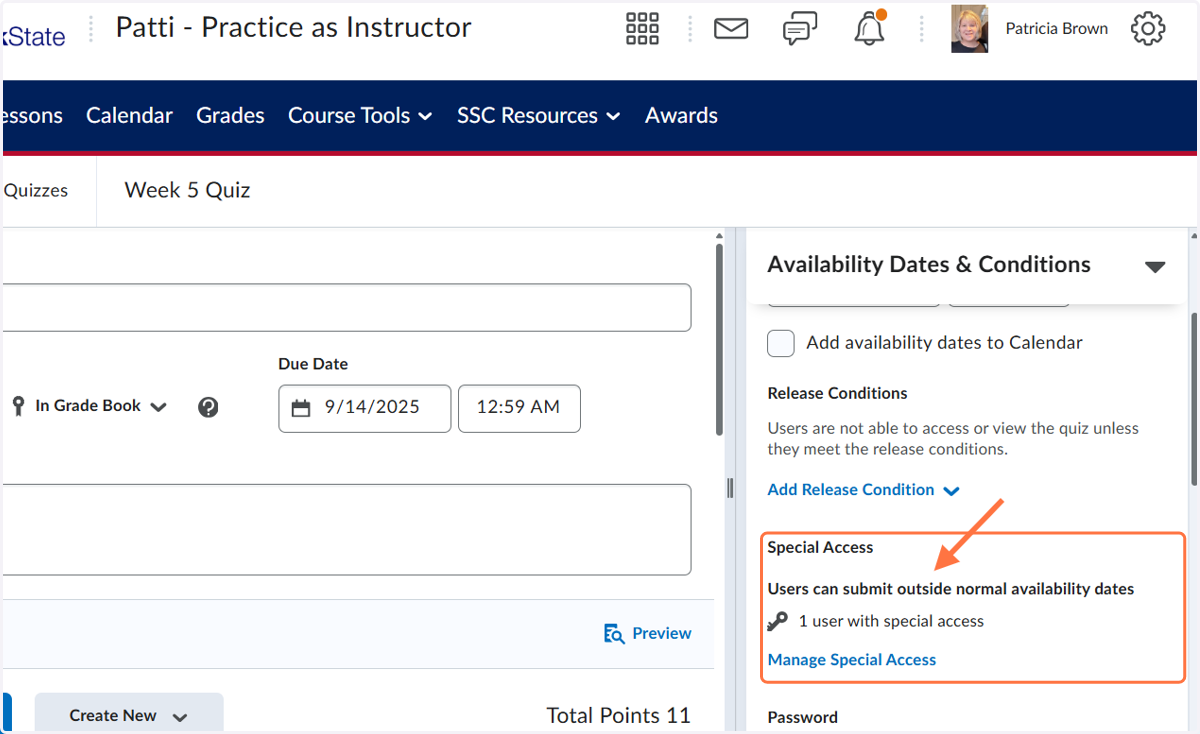Click the due date 9/14/2025 field

pyautogui.click(x=365, y=408)
